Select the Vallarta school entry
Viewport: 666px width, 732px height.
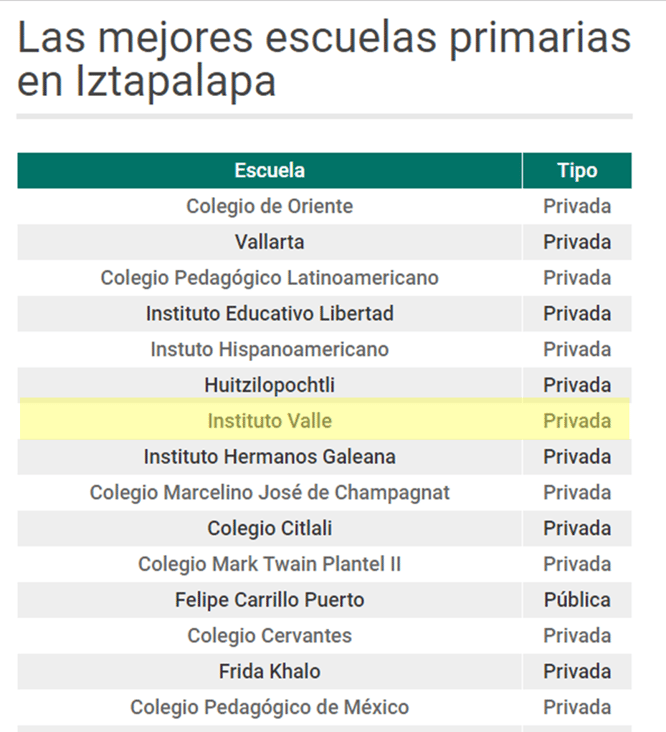[269, 242]
